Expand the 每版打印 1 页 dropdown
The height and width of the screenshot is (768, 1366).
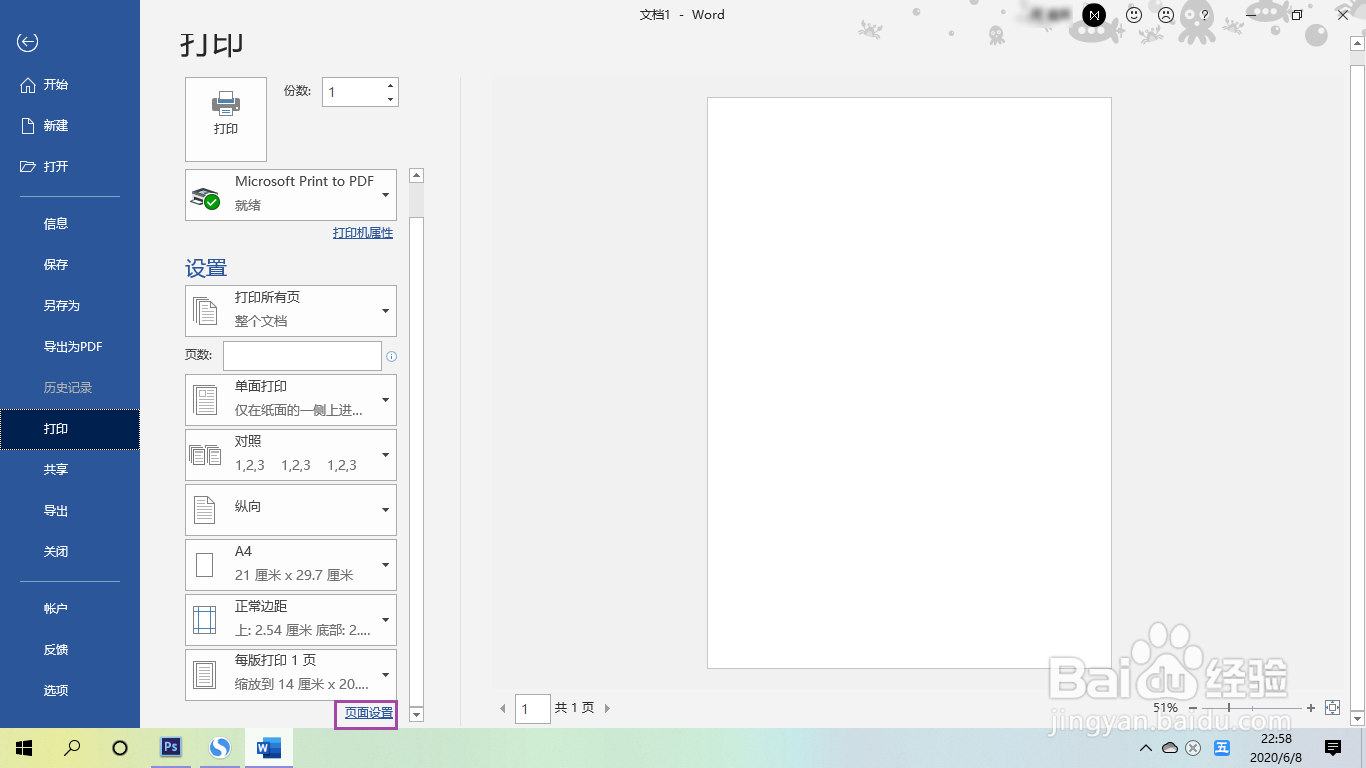click(x=291, y=675)
